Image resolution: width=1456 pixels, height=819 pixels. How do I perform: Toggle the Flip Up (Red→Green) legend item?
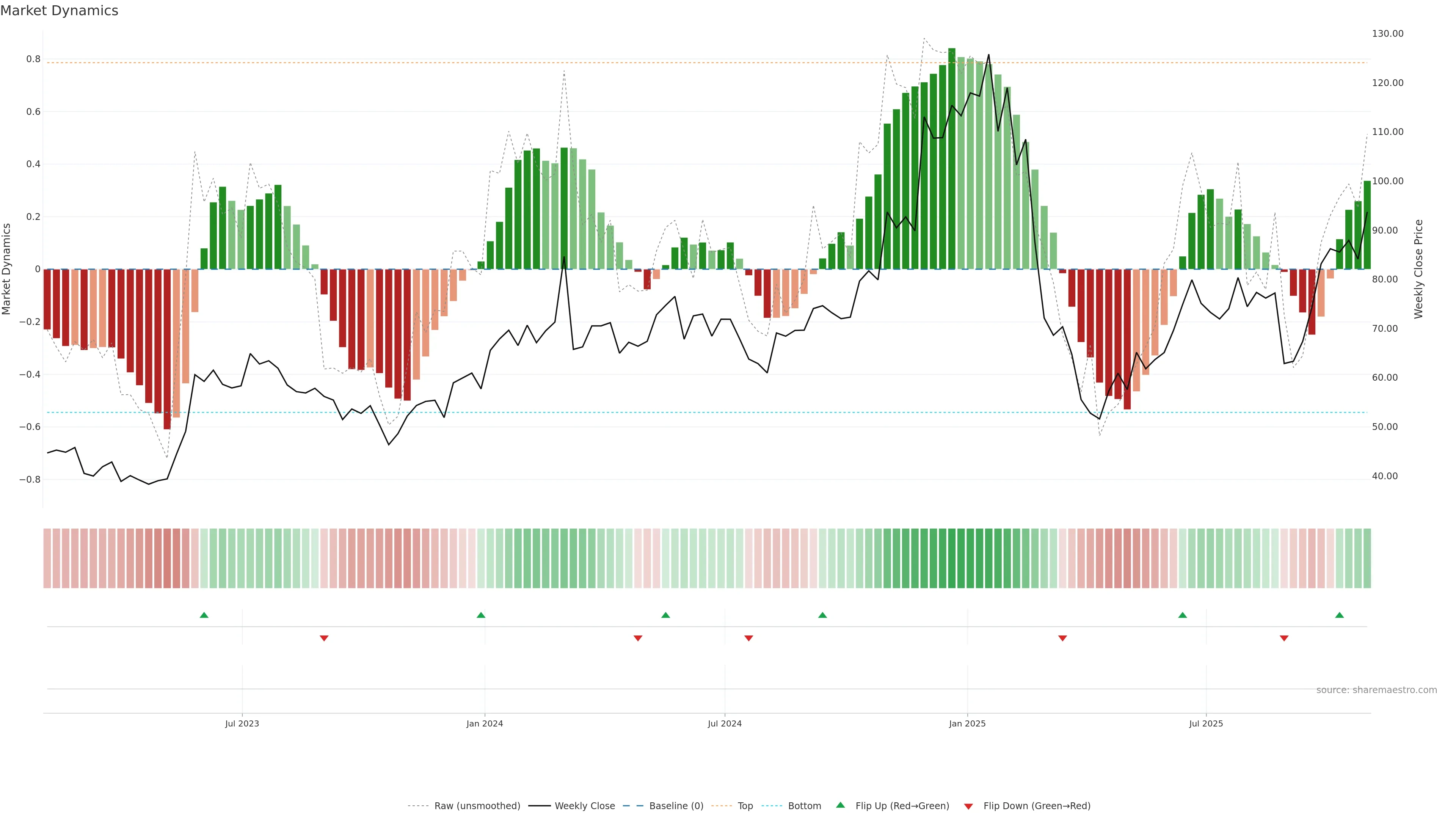click(x=902, y=805)
